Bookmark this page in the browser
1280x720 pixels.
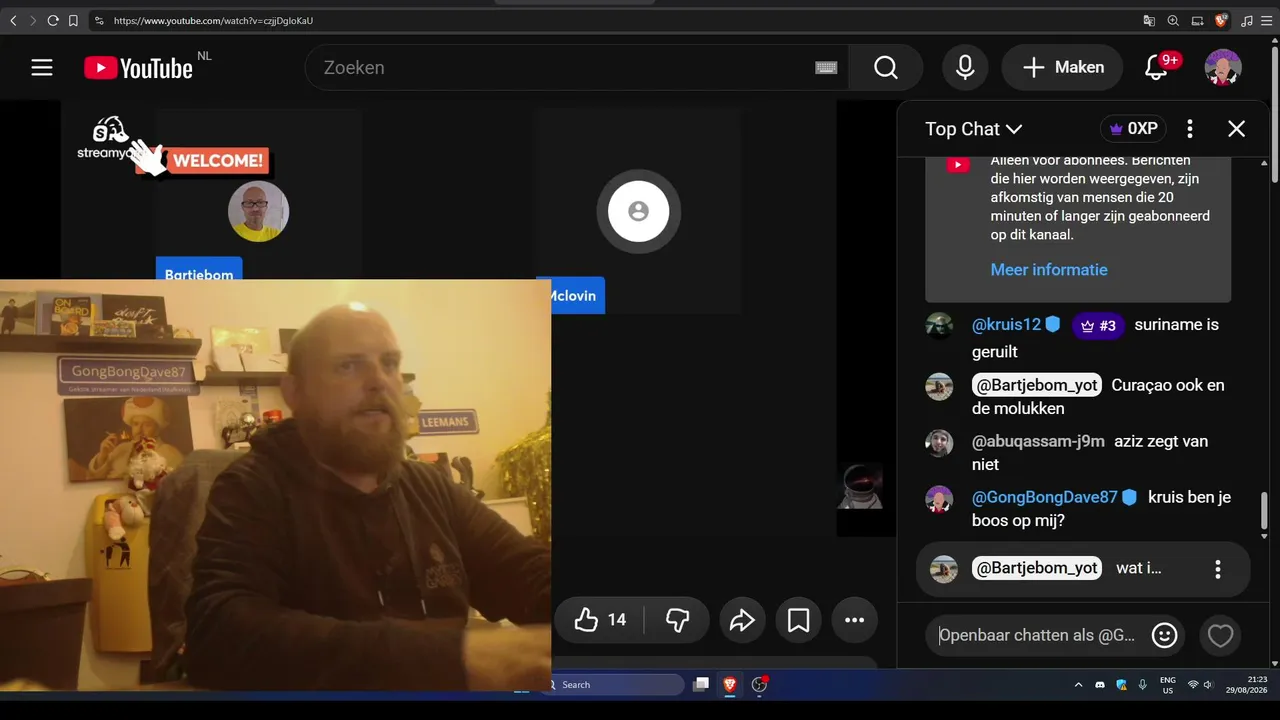coord(73,20)
